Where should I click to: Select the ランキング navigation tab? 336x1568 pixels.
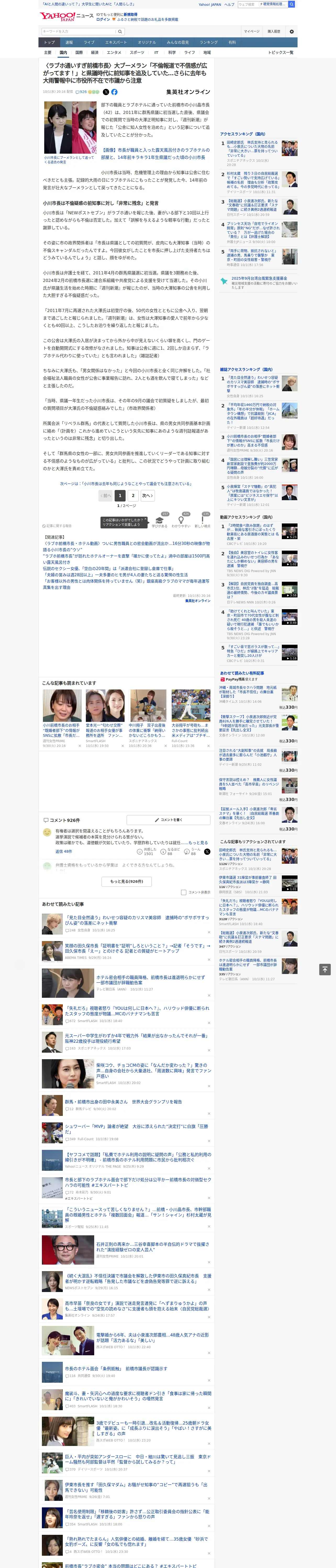pyautogui.click(x=209, y=43)
